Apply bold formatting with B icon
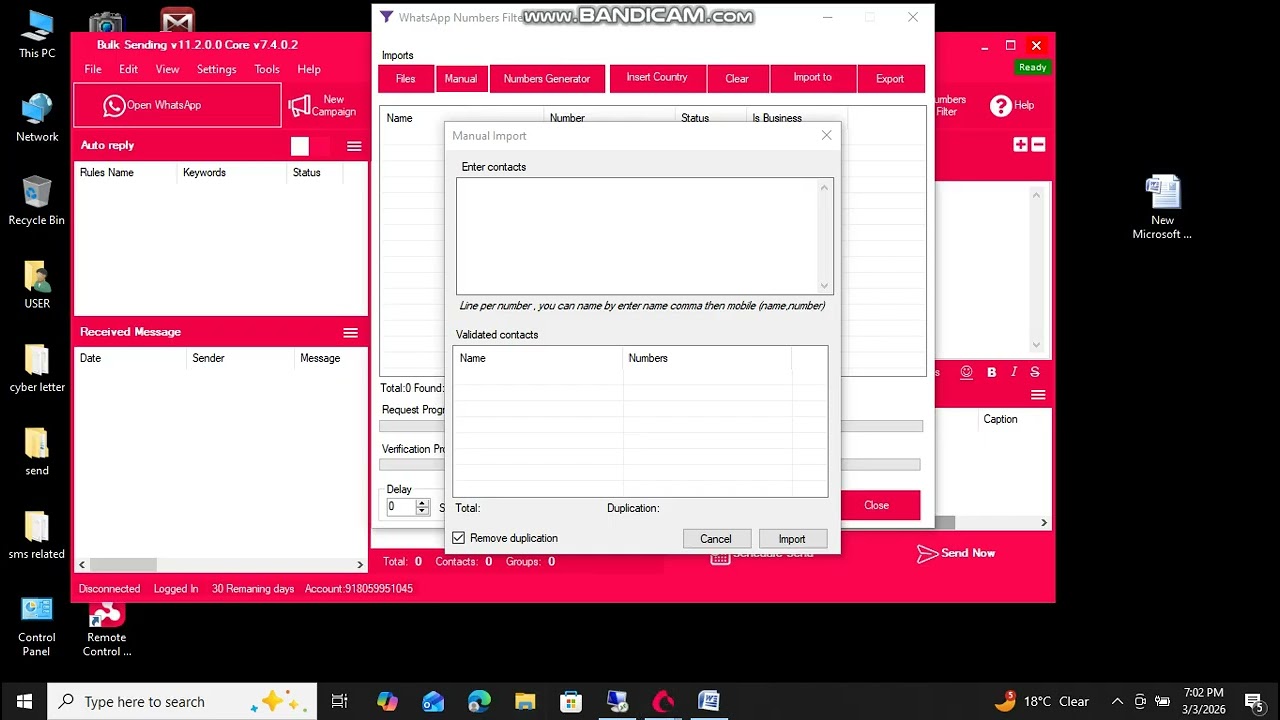 tap(991, 372)
